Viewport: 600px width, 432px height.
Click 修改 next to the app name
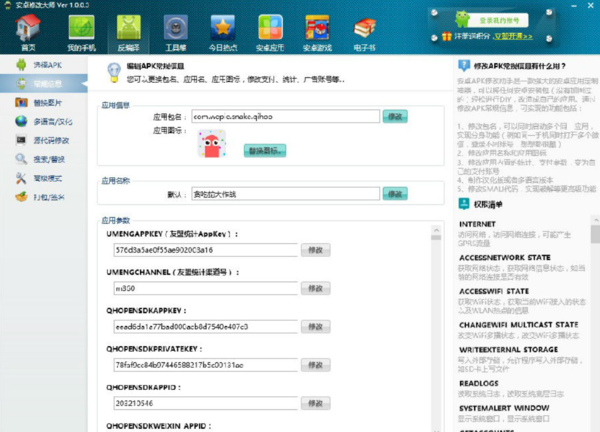(395, 194)
